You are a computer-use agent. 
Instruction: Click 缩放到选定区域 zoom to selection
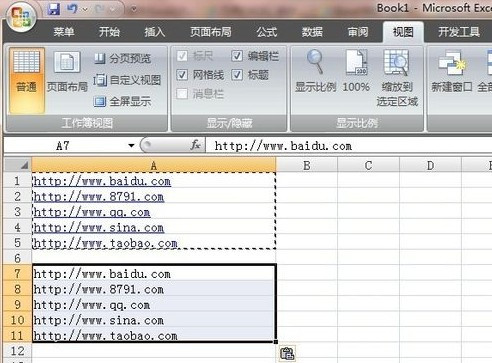coord(397,78)
